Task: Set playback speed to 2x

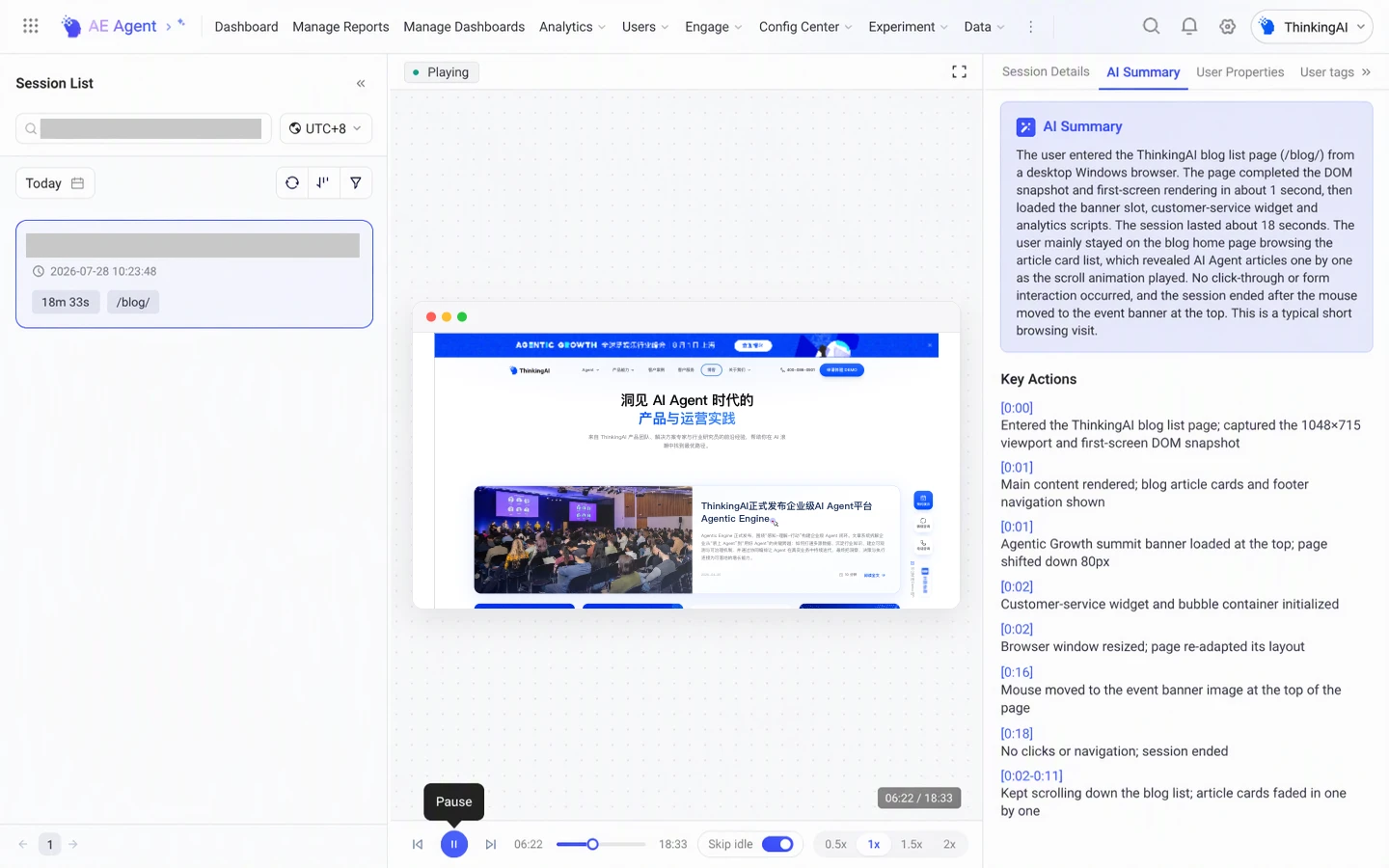Action: click(x=949, y=844)
